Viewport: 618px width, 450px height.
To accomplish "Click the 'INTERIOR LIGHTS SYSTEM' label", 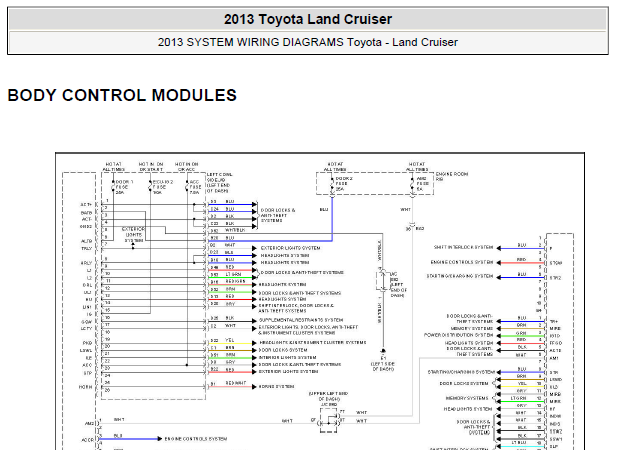I will click(x=287, y=357).
